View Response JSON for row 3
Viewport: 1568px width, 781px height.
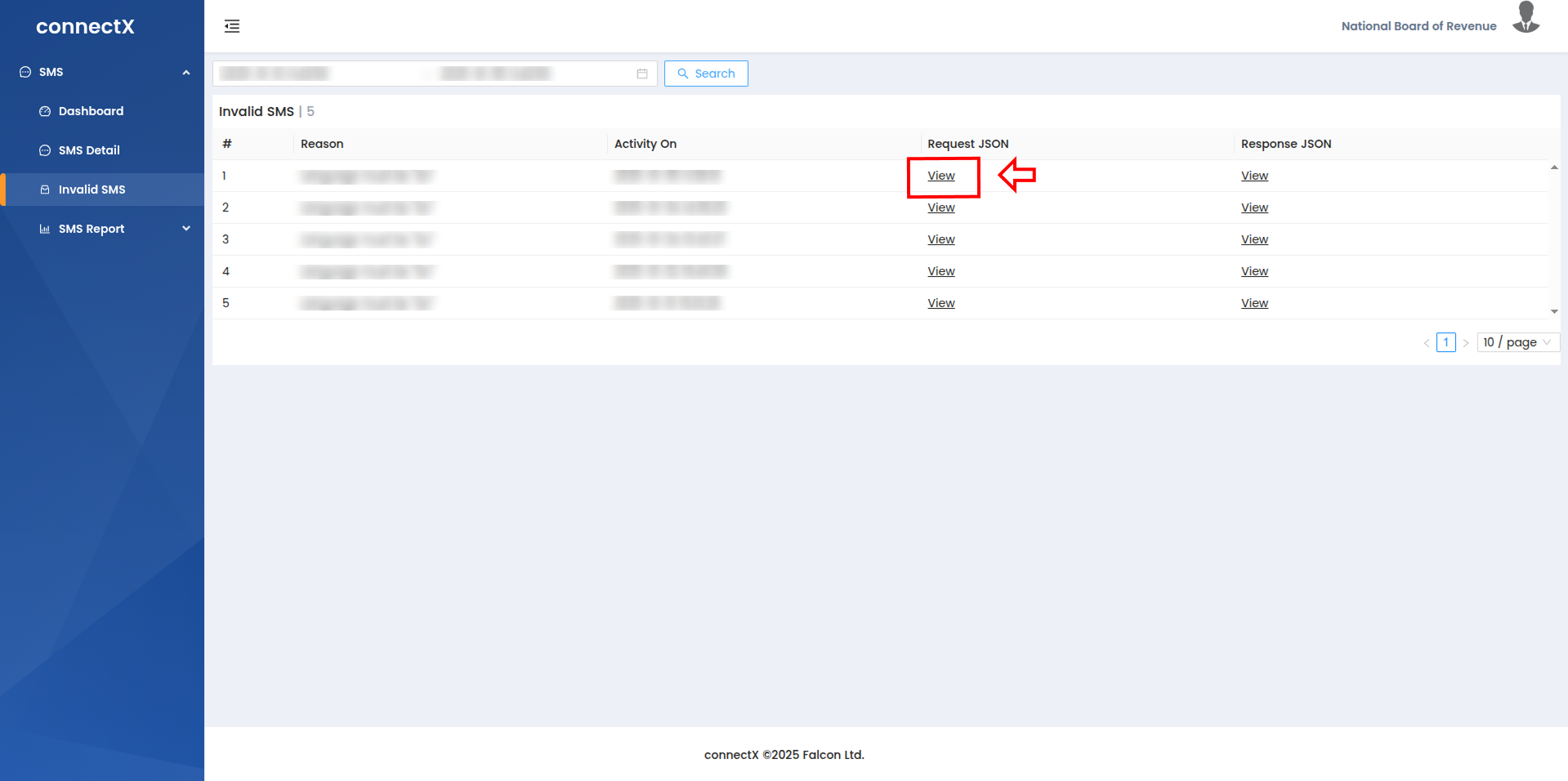(x=1254, y=239)
